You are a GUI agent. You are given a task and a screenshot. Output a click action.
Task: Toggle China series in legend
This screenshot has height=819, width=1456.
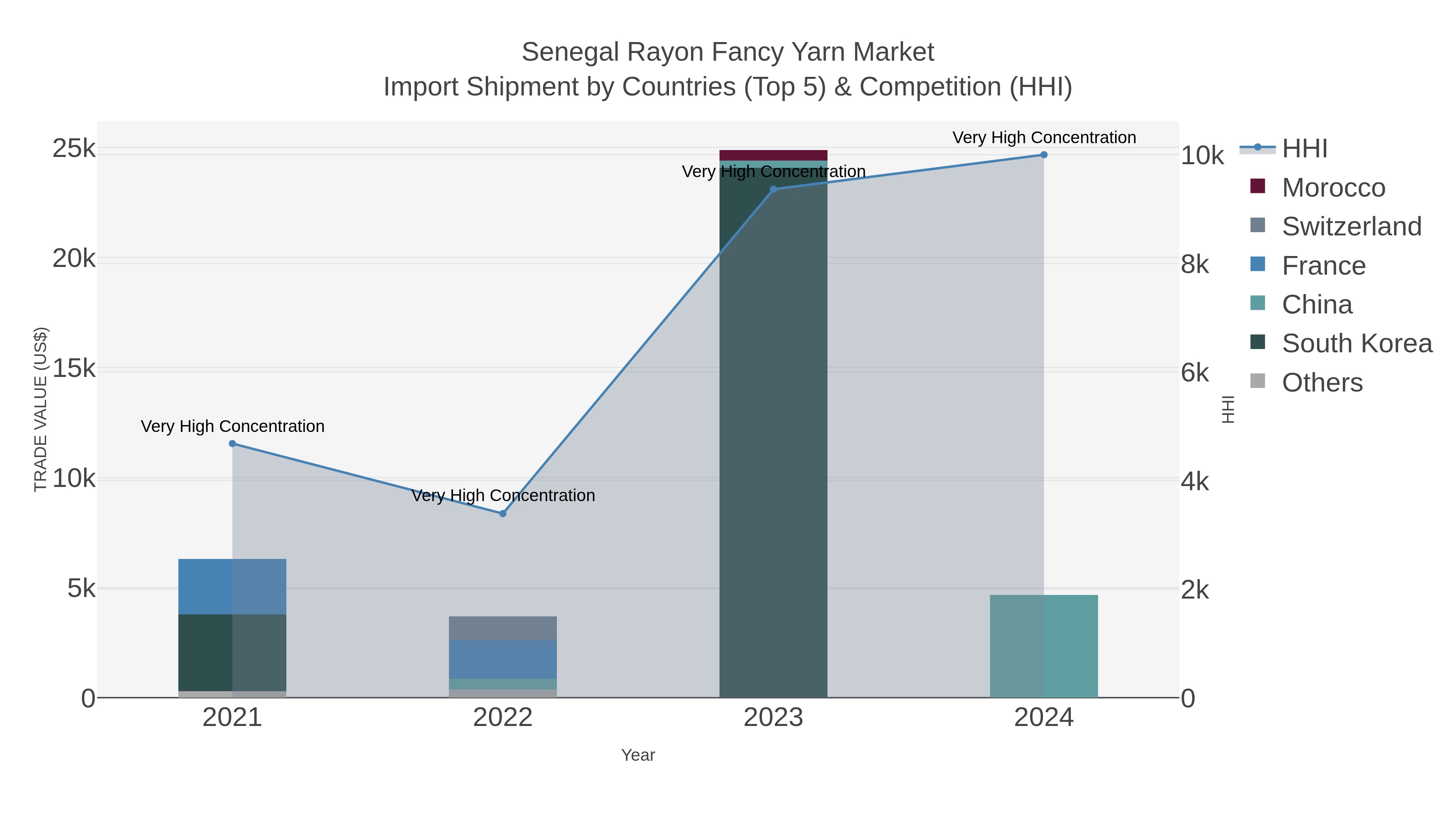1301,305
